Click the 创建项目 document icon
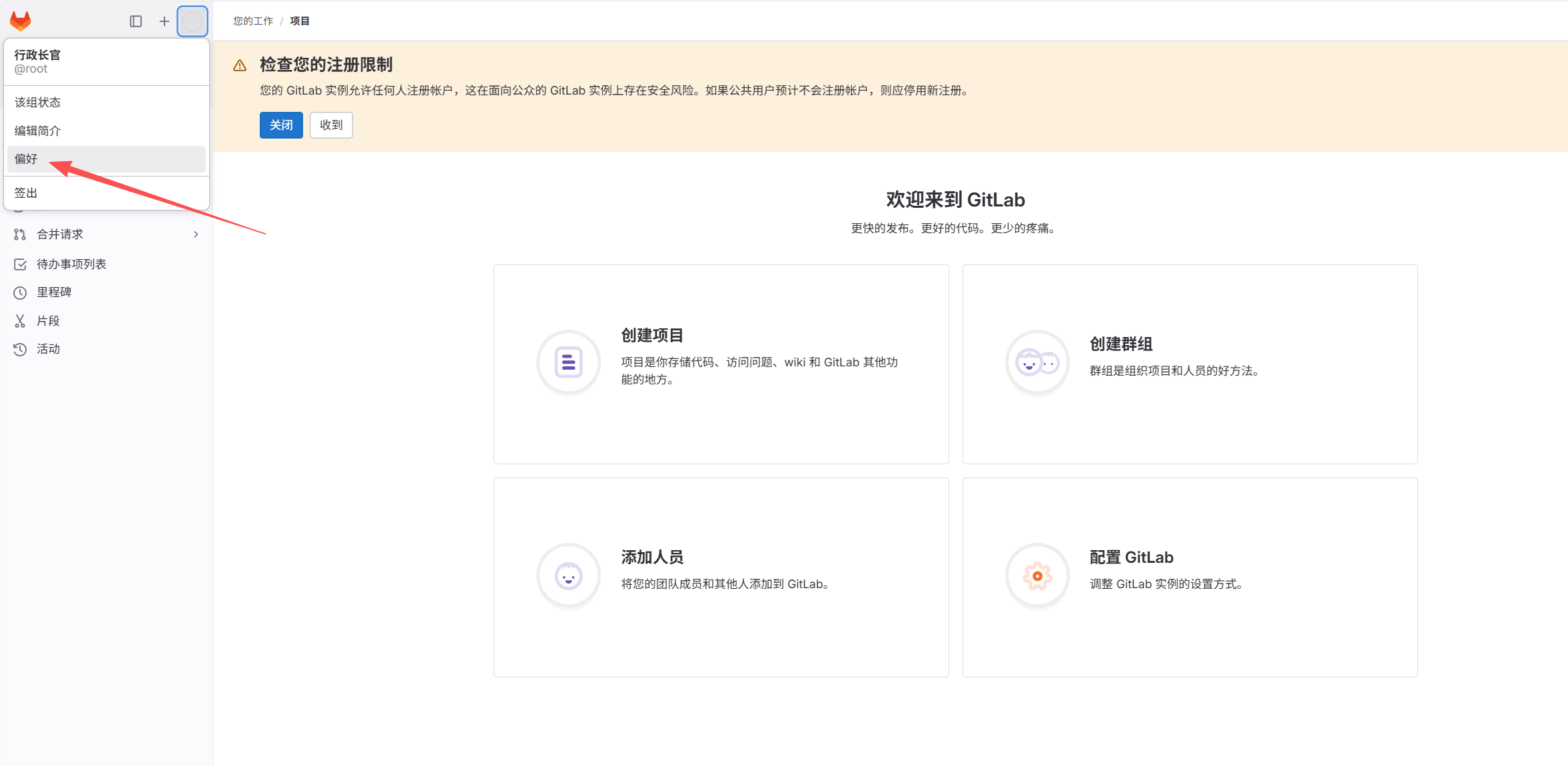 click(568, 362)
